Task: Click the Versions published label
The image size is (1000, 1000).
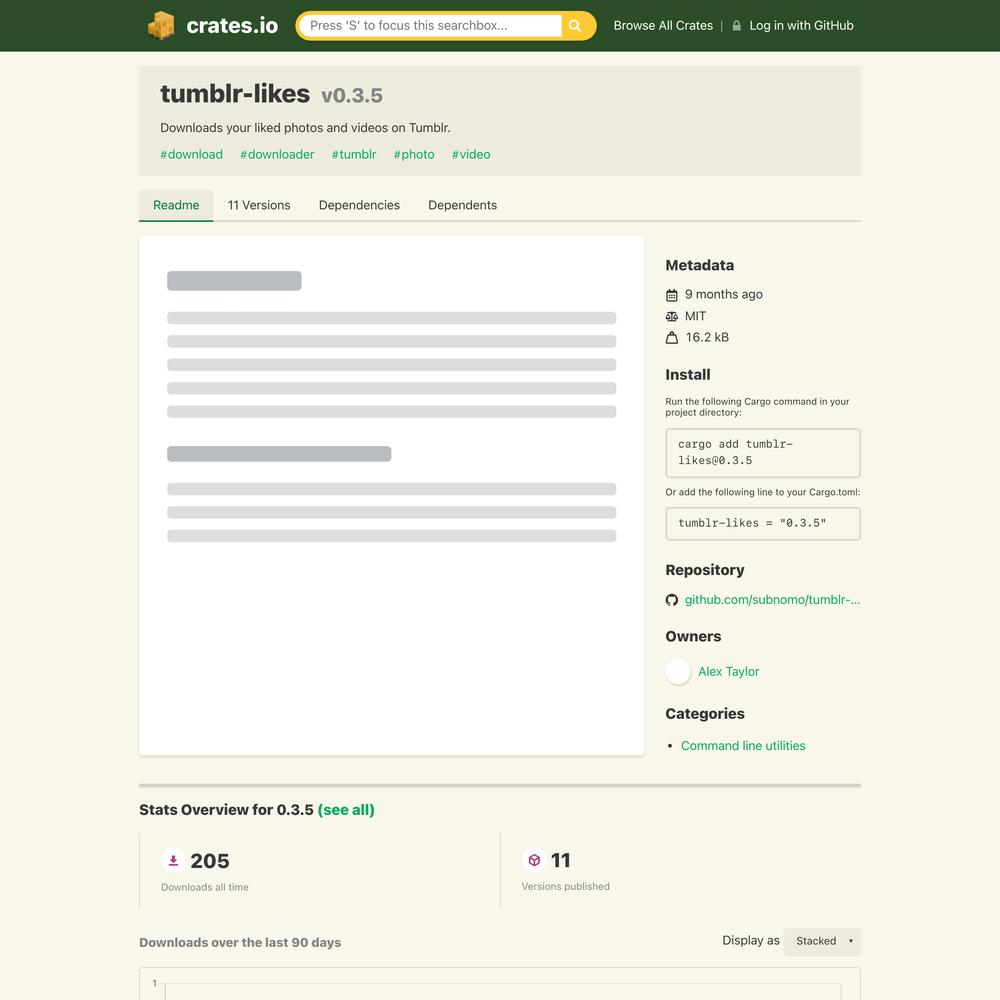Action: pyautogui.click(x=565, y=886)
